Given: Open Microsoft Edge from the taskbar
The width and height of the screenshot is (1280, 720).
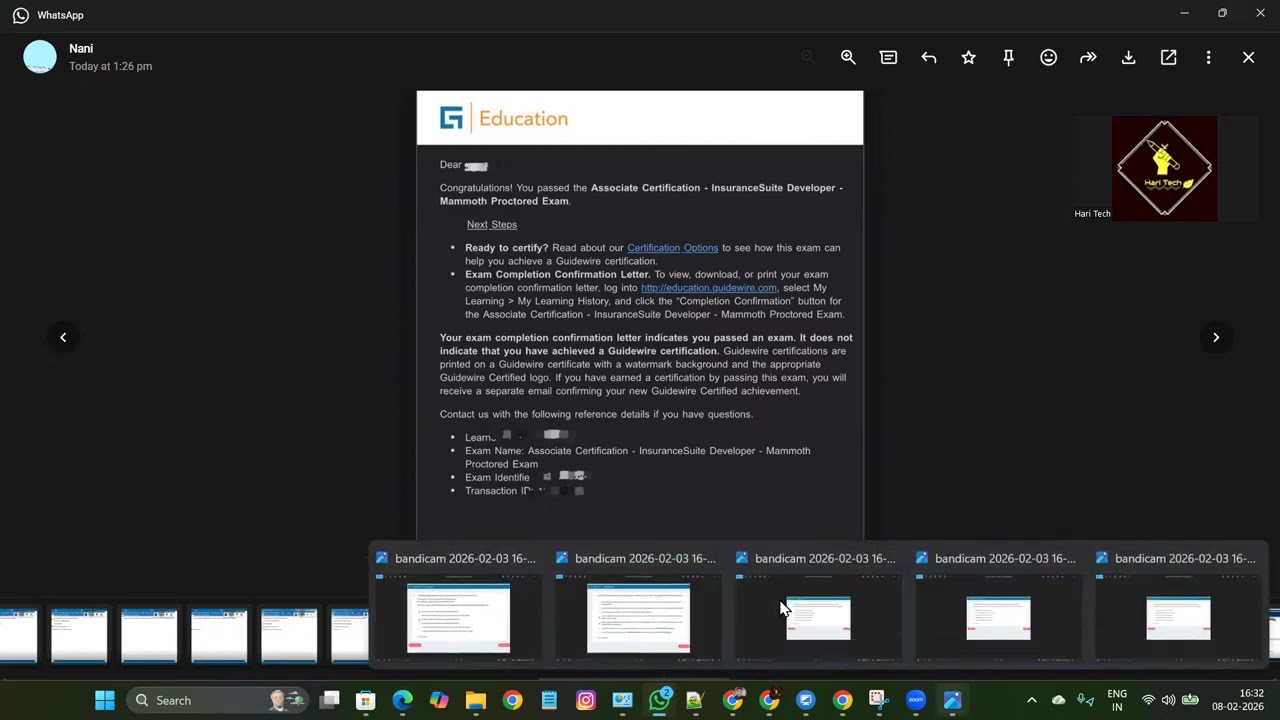Looking at the screenshot, I should pyautogui.click(x=402, y=700).
